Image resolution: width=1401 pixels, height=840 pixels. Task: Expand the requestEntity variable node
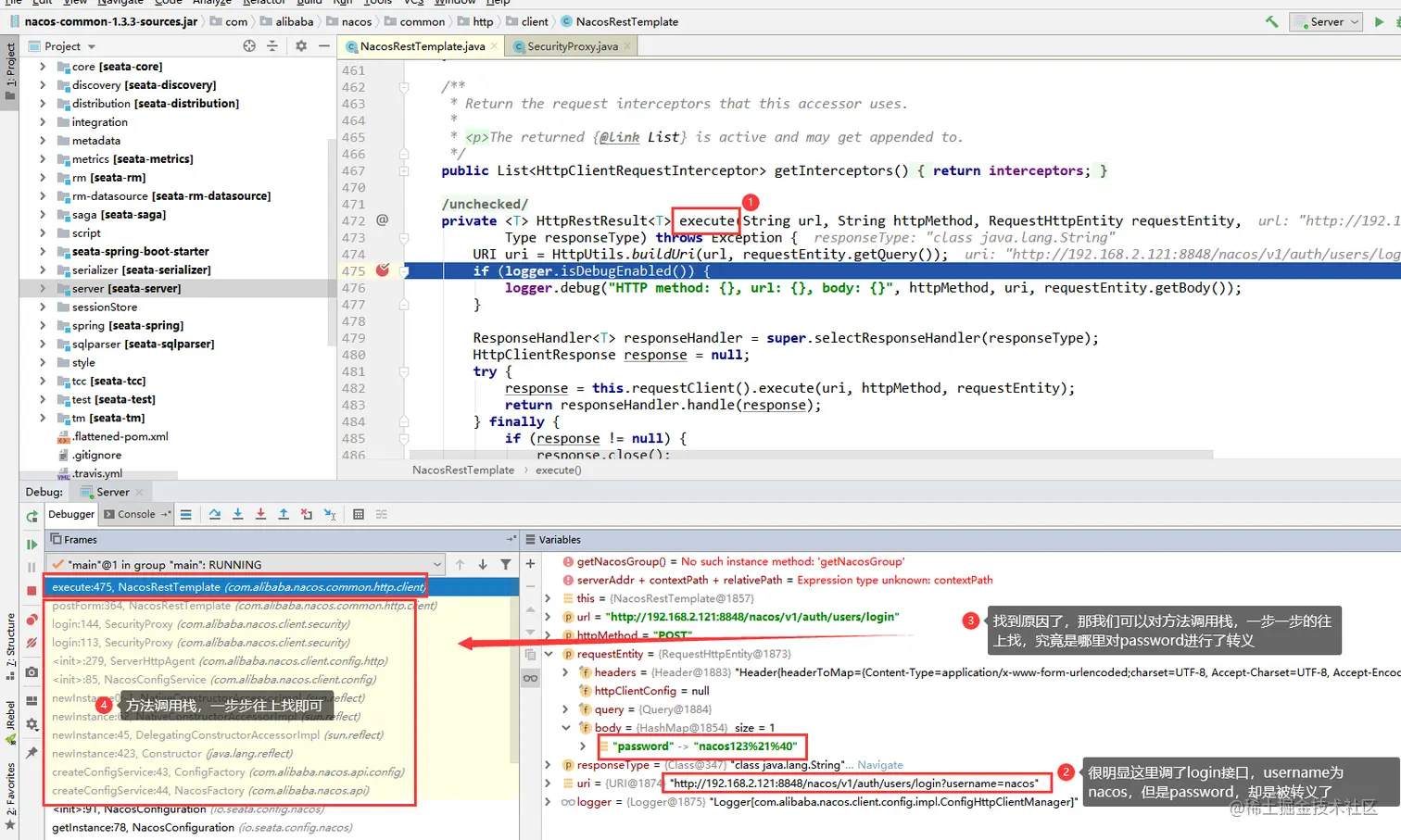coord(549,654)
